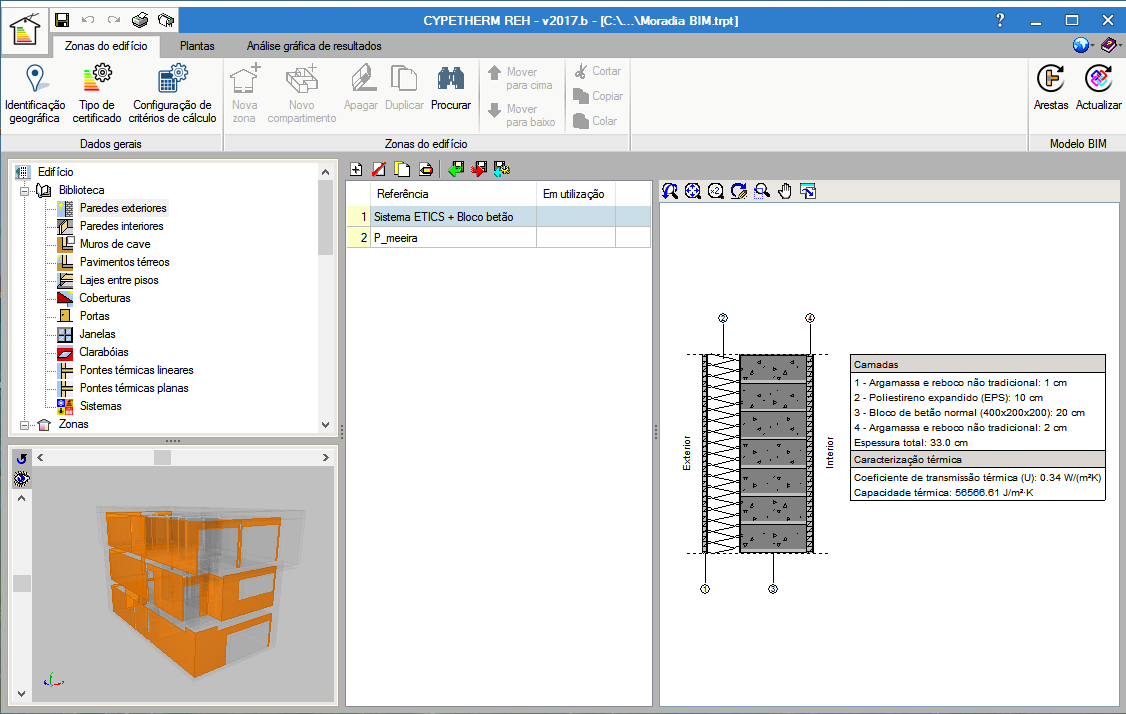Click the redraw view icon
This screenshot has height=714, width=1126.
coord(738,191)
